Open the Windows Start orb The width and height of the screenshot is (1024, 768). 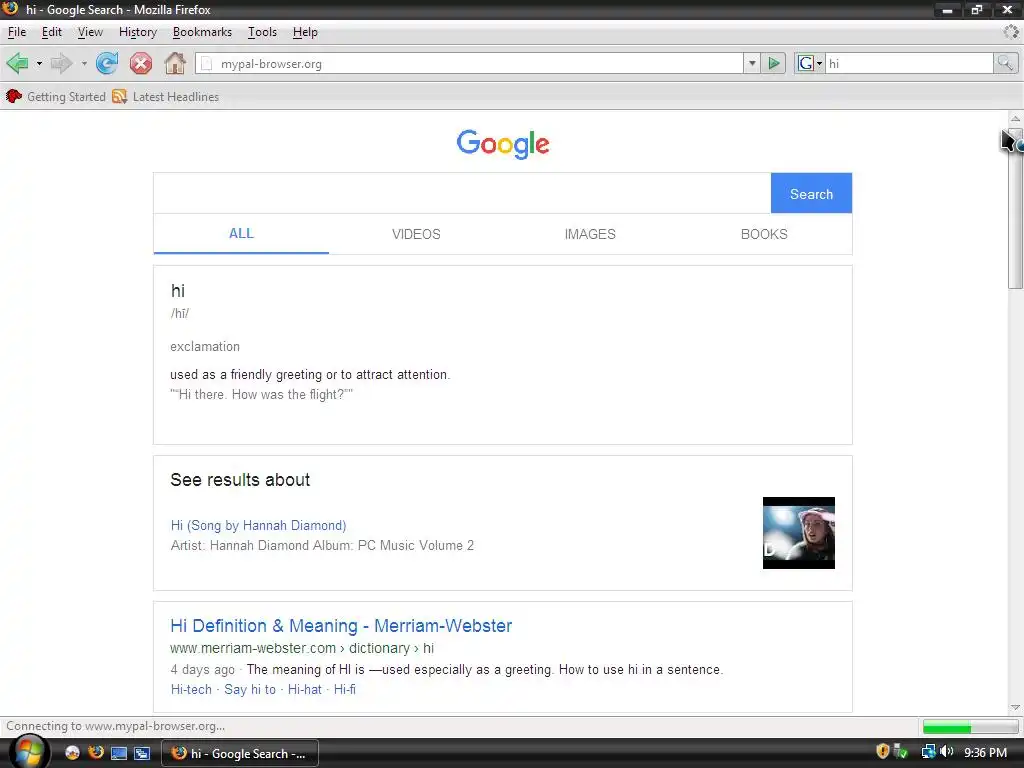pyautogui.click(x=28, y=752)
